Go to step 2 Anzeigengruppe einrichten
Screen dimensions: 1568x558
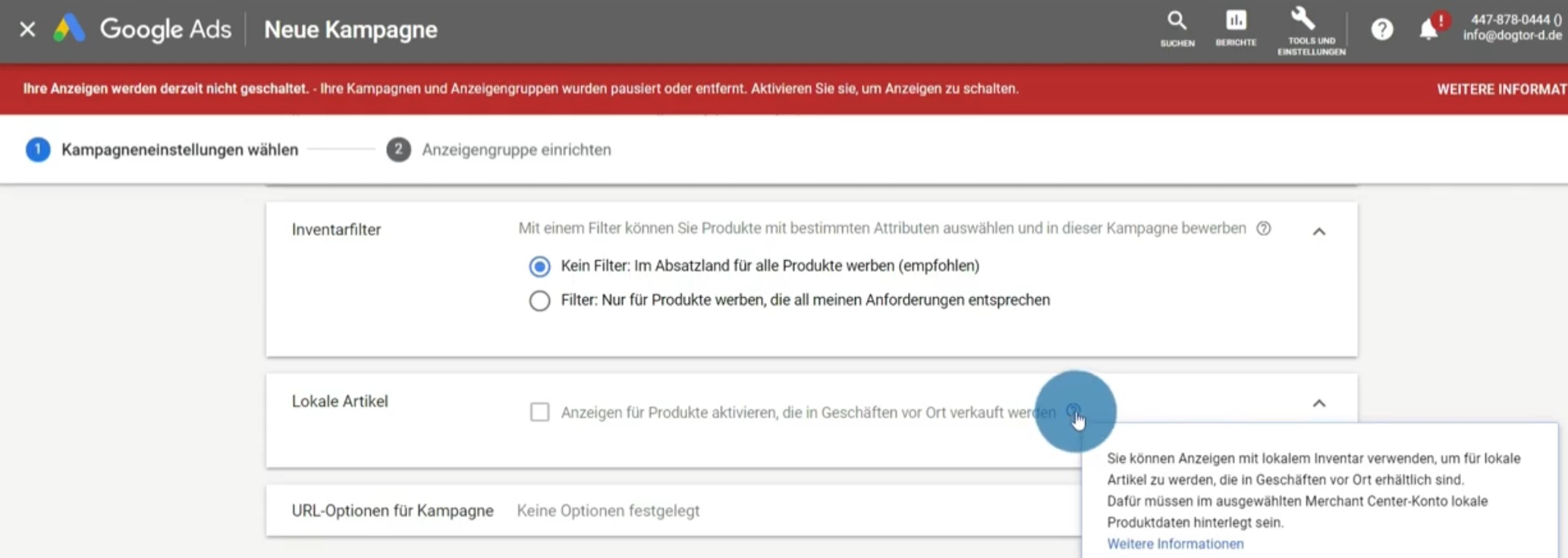(515, 150)
